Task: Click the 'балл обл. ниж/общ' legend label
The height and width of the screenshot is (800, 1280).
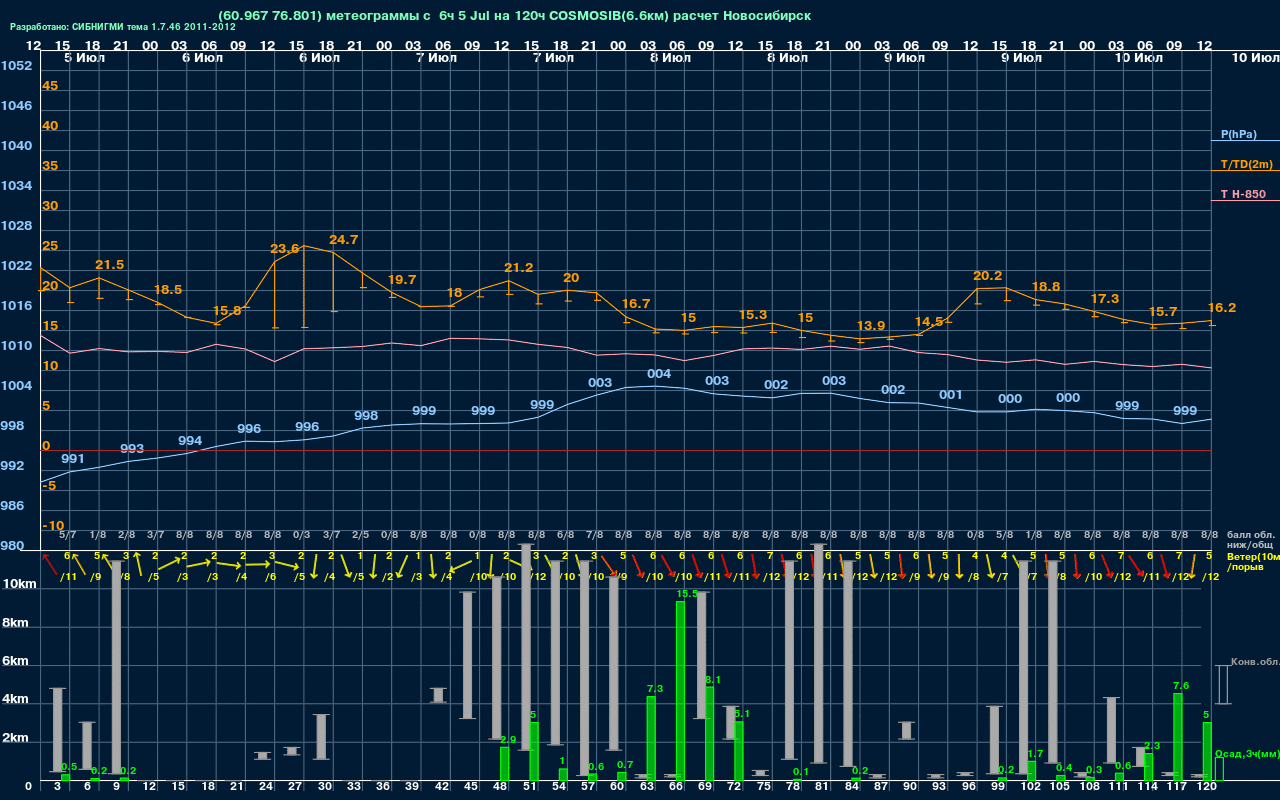Action: click(x=1251, y=540)
